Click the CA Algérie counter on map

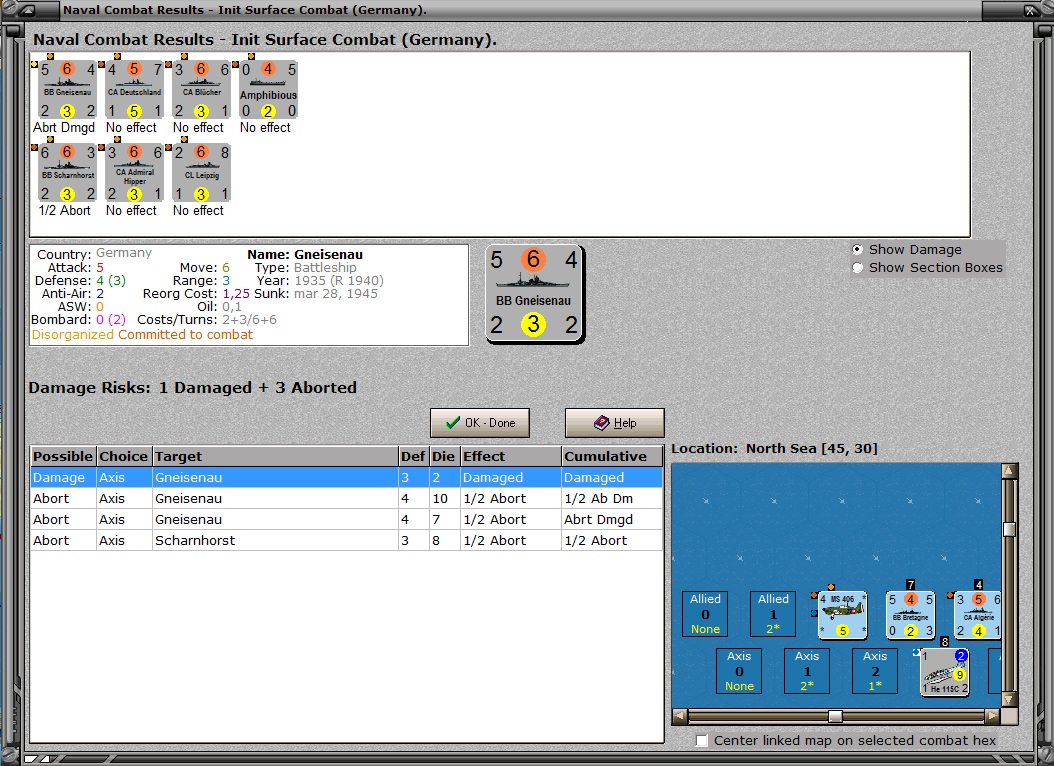(978, 615)
